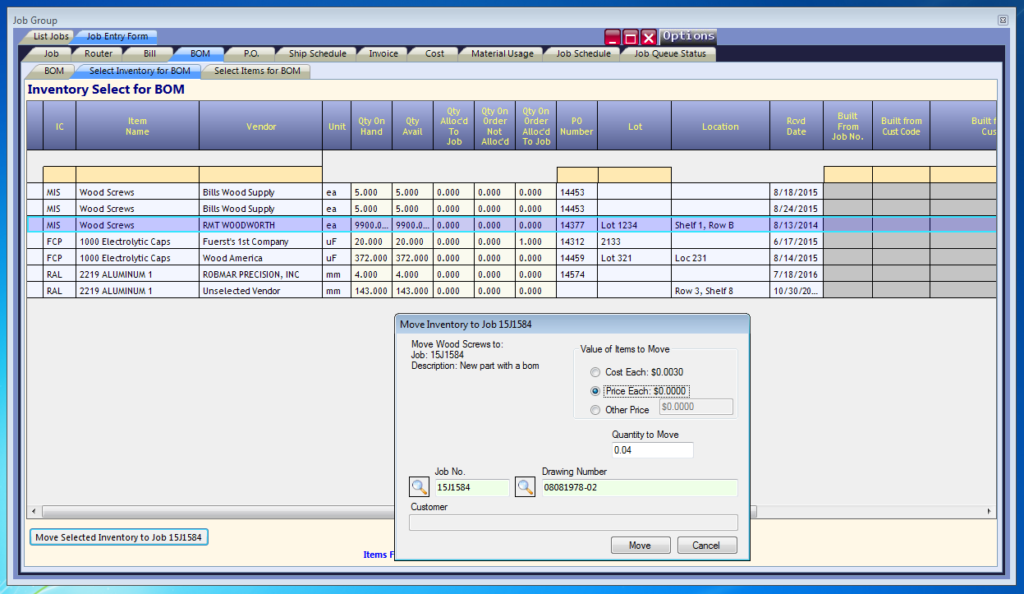Image resolution: width=1024 pixels, height=594 pixels.
Task: Sort by the Rcvd Date column header
Action: pyautogui.click(x=796, y=126)
